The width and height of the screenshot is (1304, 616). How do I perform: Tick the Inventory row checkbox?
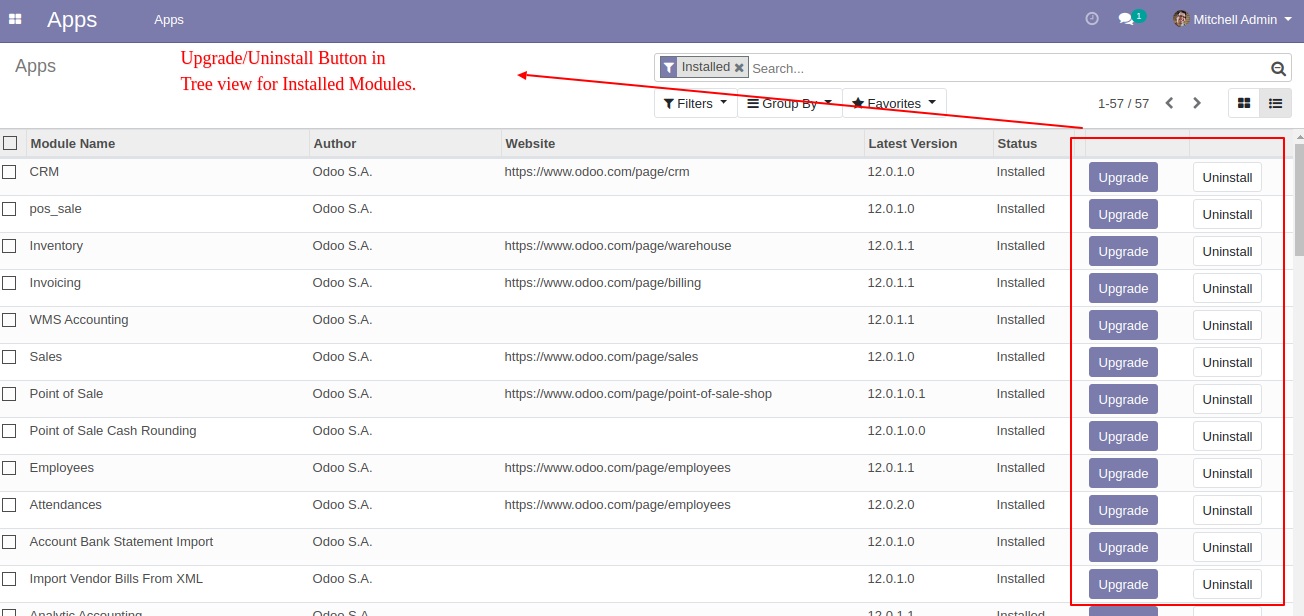[9, 246]
